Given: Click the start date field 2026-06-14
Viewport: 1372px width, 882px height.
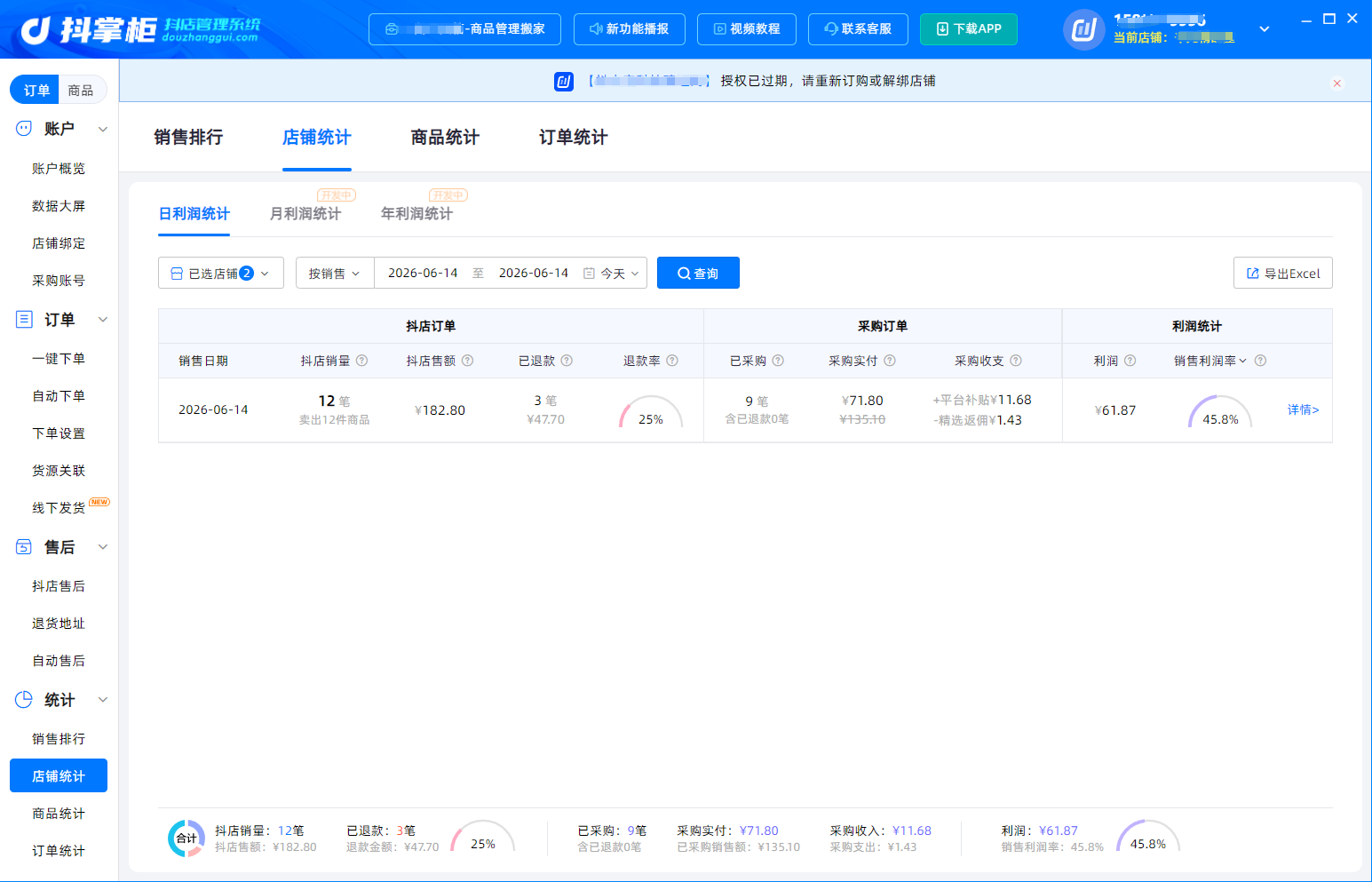Looking at the screenshot, I should pyautogui.click(x=423, y=274).
